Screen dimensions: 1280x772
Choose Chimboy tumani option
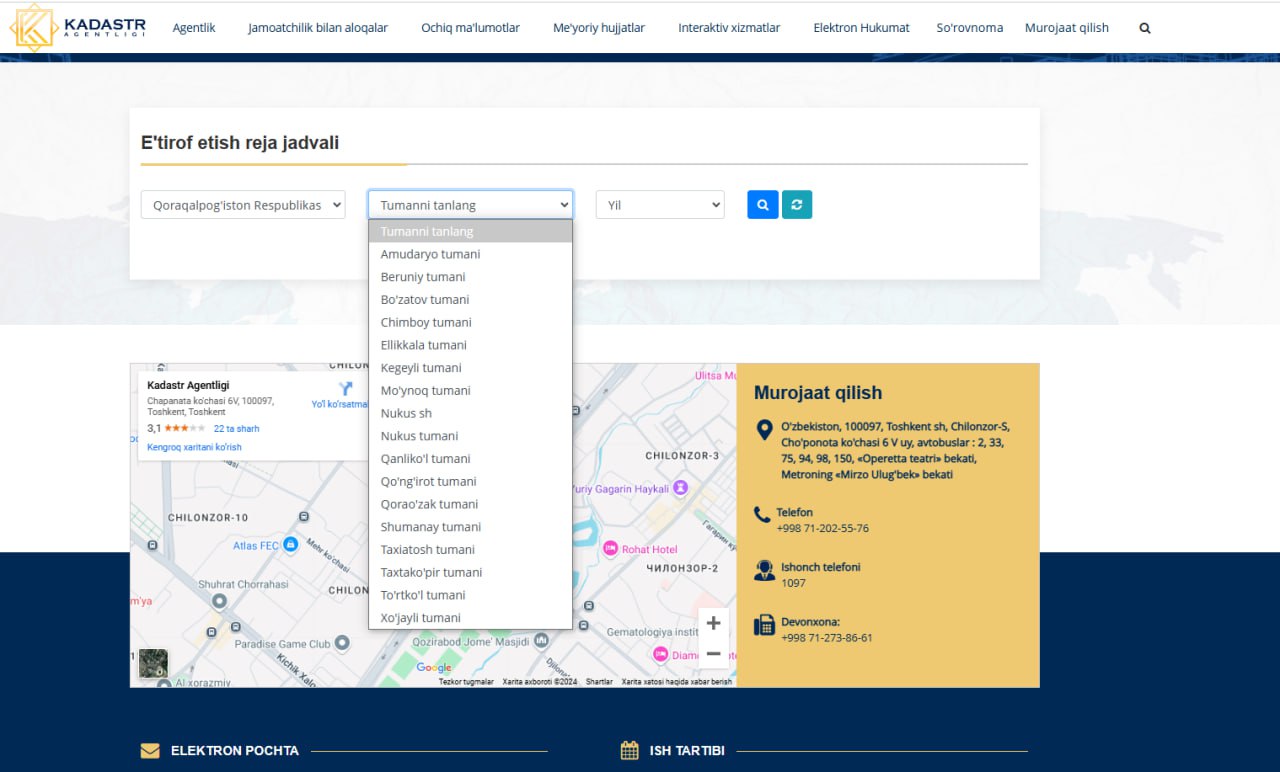pyautogui.click(x=426, y=322)
